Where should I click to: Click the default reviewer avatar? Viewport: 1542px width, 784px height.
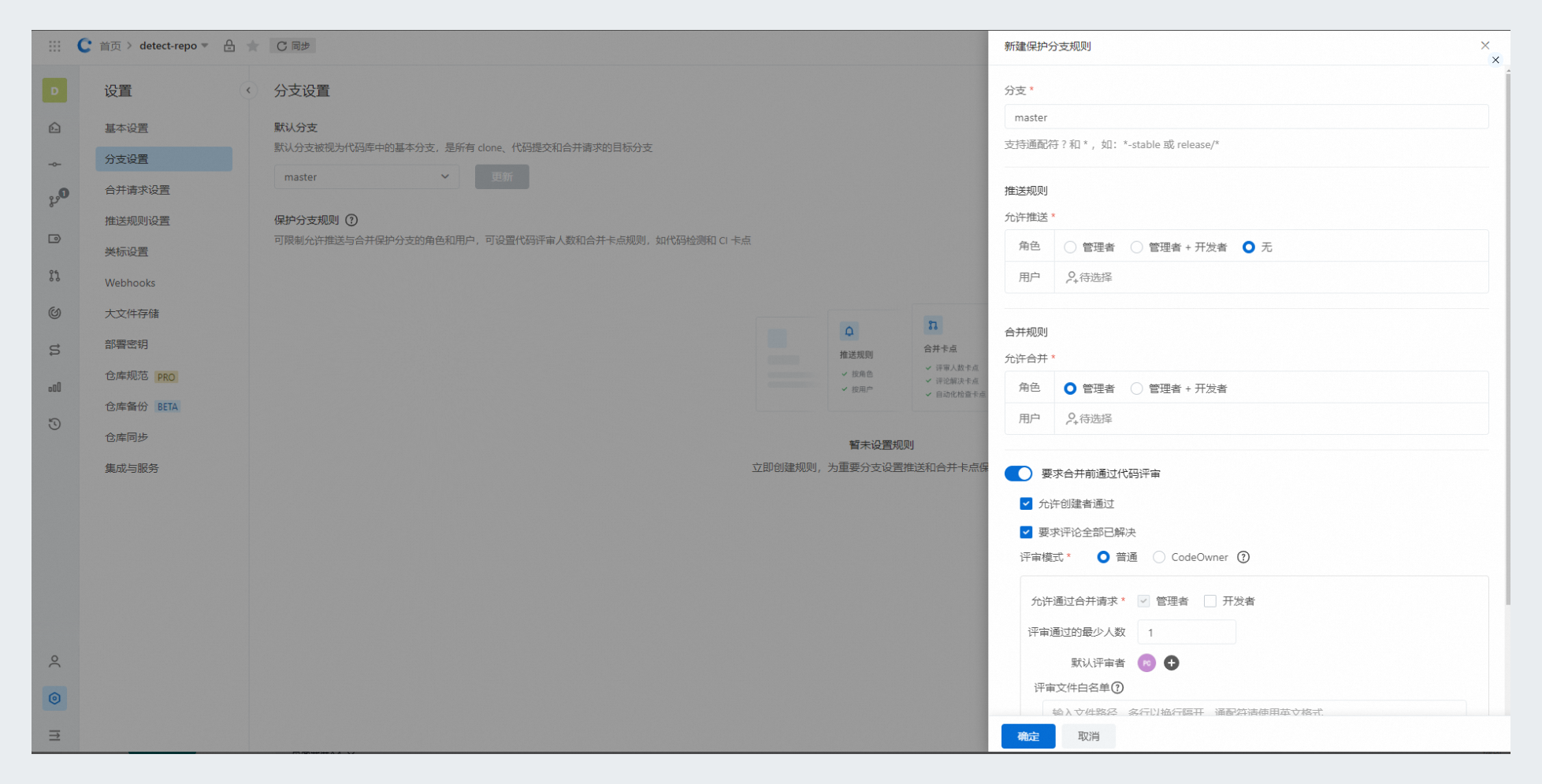point(1147,663)
